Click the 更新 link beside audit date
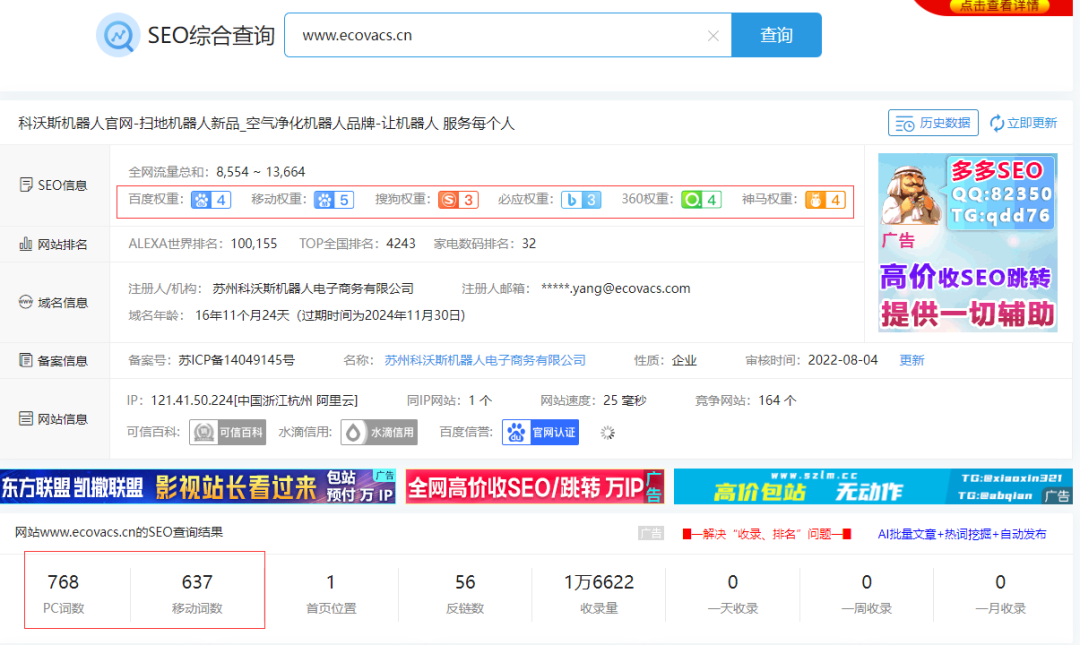Screen dimensions: 1080x645 coord(912,360)
